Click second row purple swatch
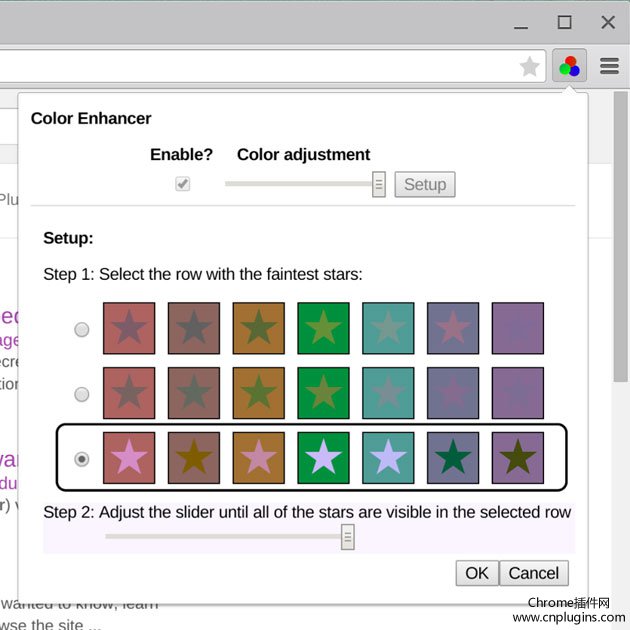 pyautogui.click(x=518, y=393)
